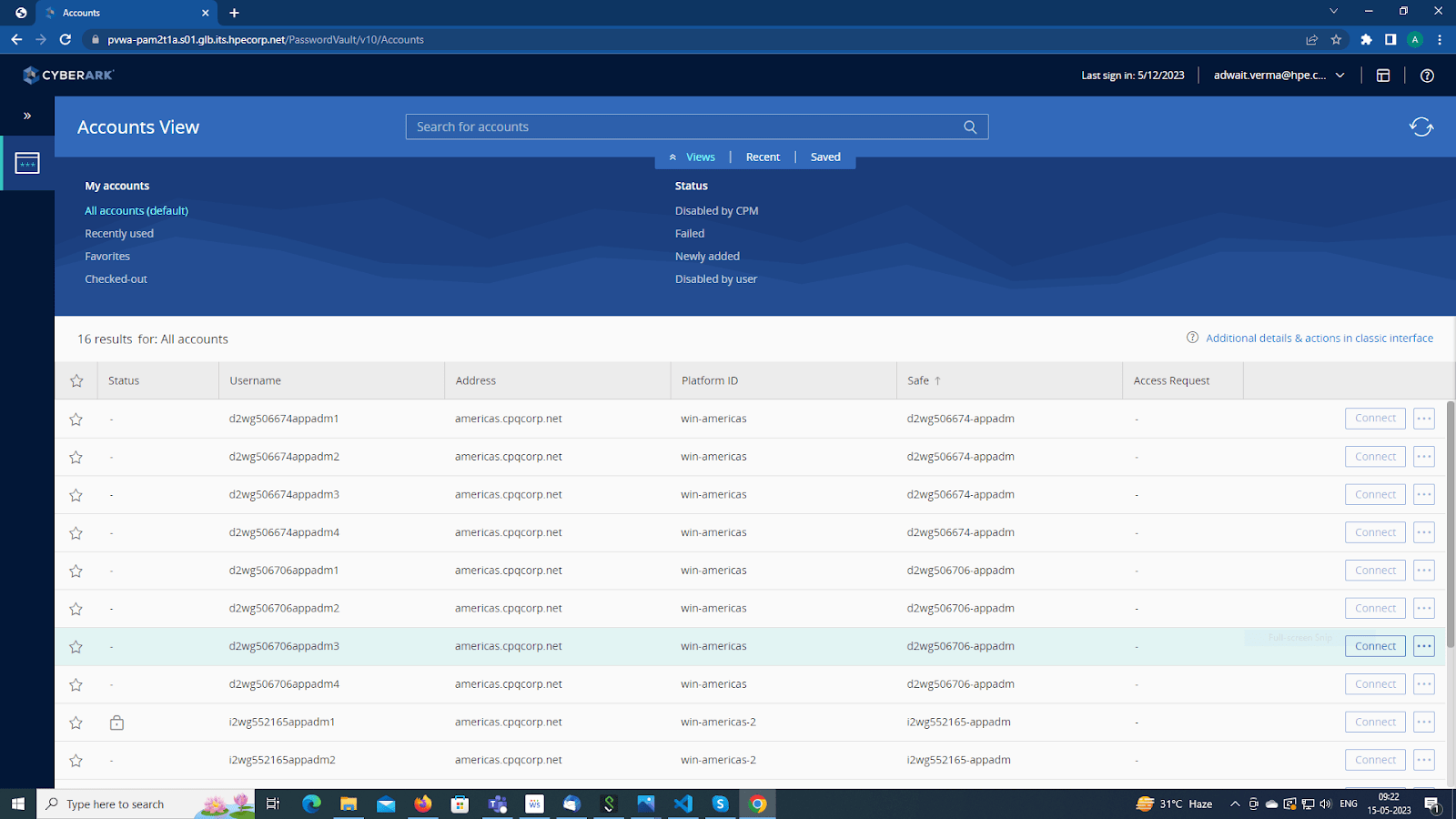The image size is (1456, 819).
Task: Open the Saved views tab
Action: [824, 157]
